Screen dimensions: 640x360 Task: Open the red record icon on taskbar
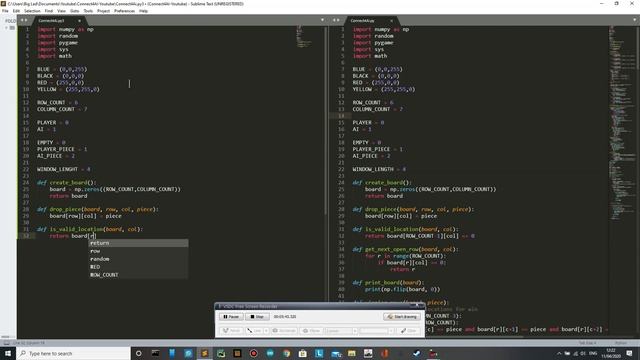pos(253,353)
